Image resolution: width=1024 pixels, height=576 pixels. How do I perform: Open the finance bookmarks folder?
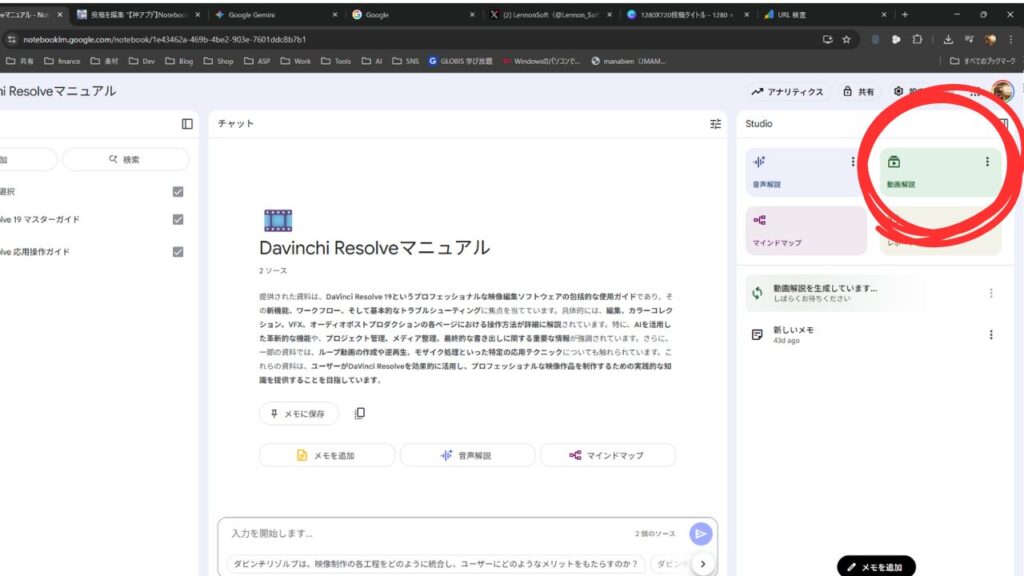[62, 61]
